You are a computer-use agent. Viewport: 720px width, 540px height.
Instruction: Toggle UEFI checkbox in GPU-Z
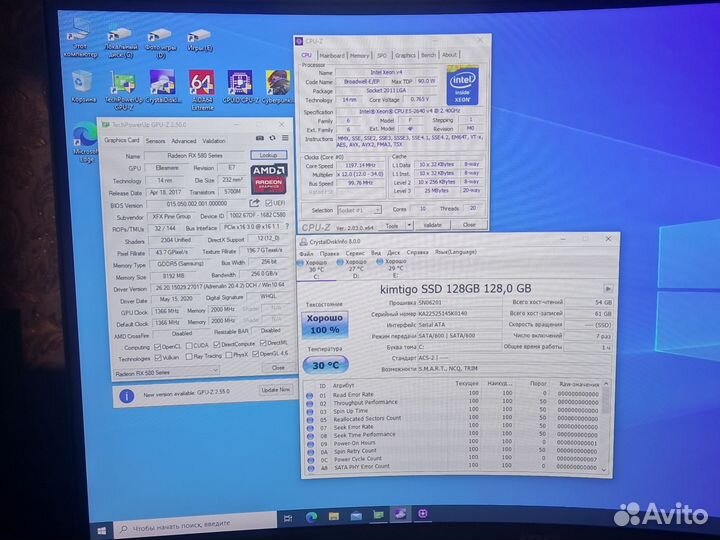click(x=269, y=202)
